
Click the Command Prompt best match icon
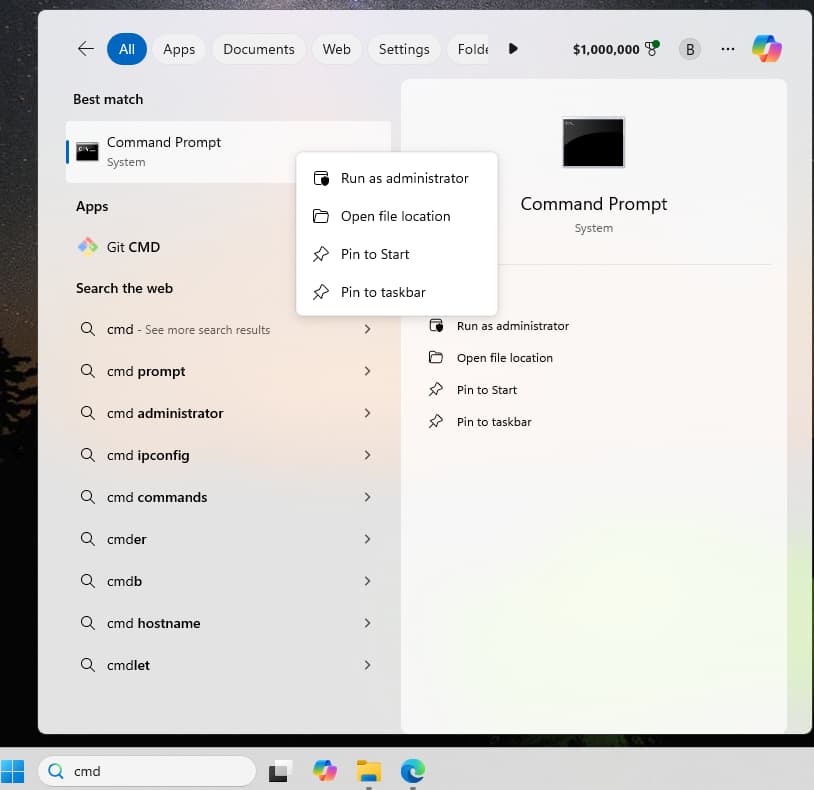87,152
